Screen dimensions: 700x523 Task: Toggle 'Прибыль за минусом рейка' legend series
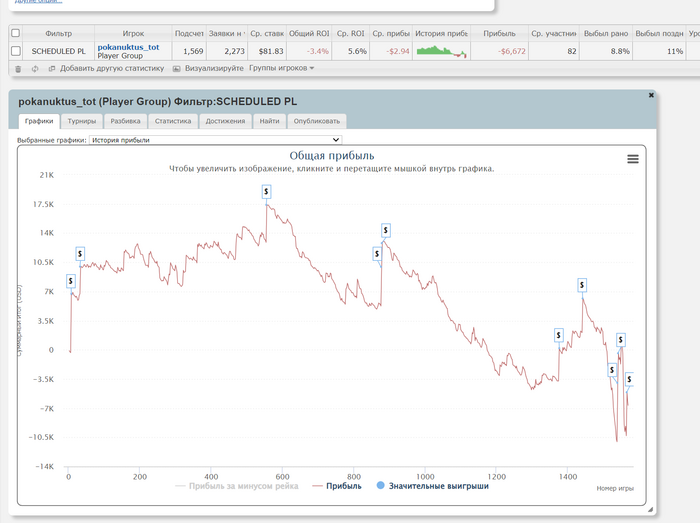[237, 486]
